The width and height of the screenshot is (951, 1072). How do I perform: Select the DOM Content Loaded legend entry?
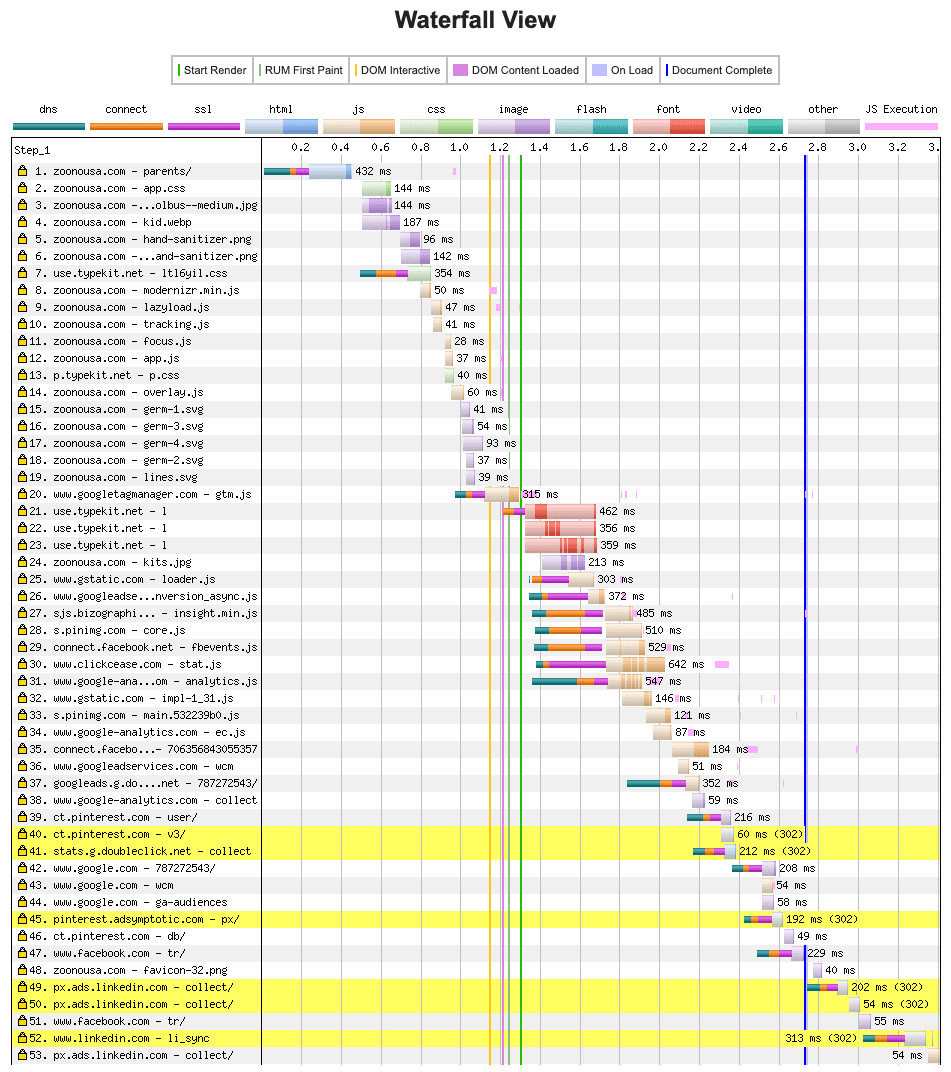[517, 70]
